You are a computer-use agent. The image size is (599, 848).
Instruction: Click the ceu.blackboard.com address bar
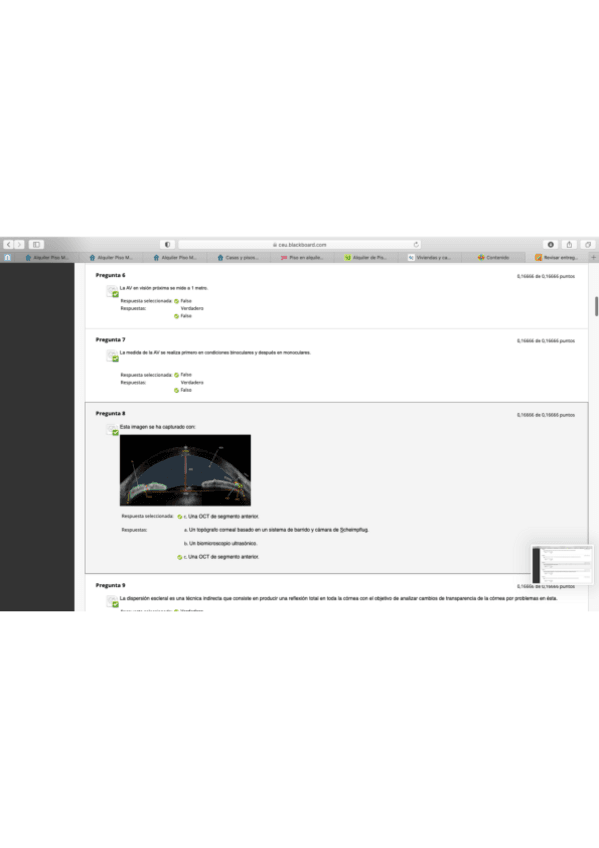300,244
